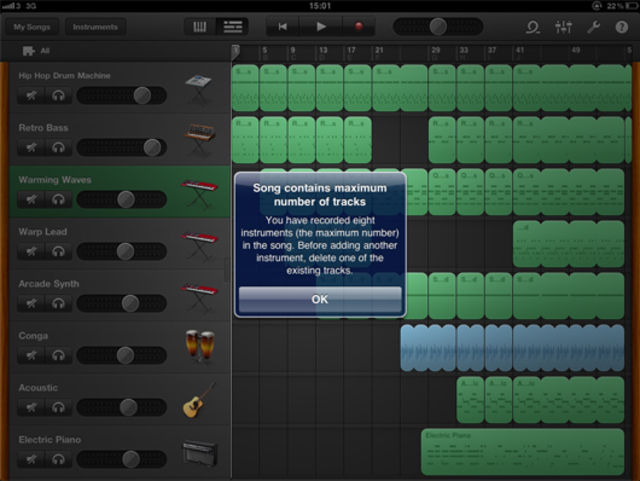Adjust the Conga volume slider
640x481 pixels.
[x=122, y=355]
